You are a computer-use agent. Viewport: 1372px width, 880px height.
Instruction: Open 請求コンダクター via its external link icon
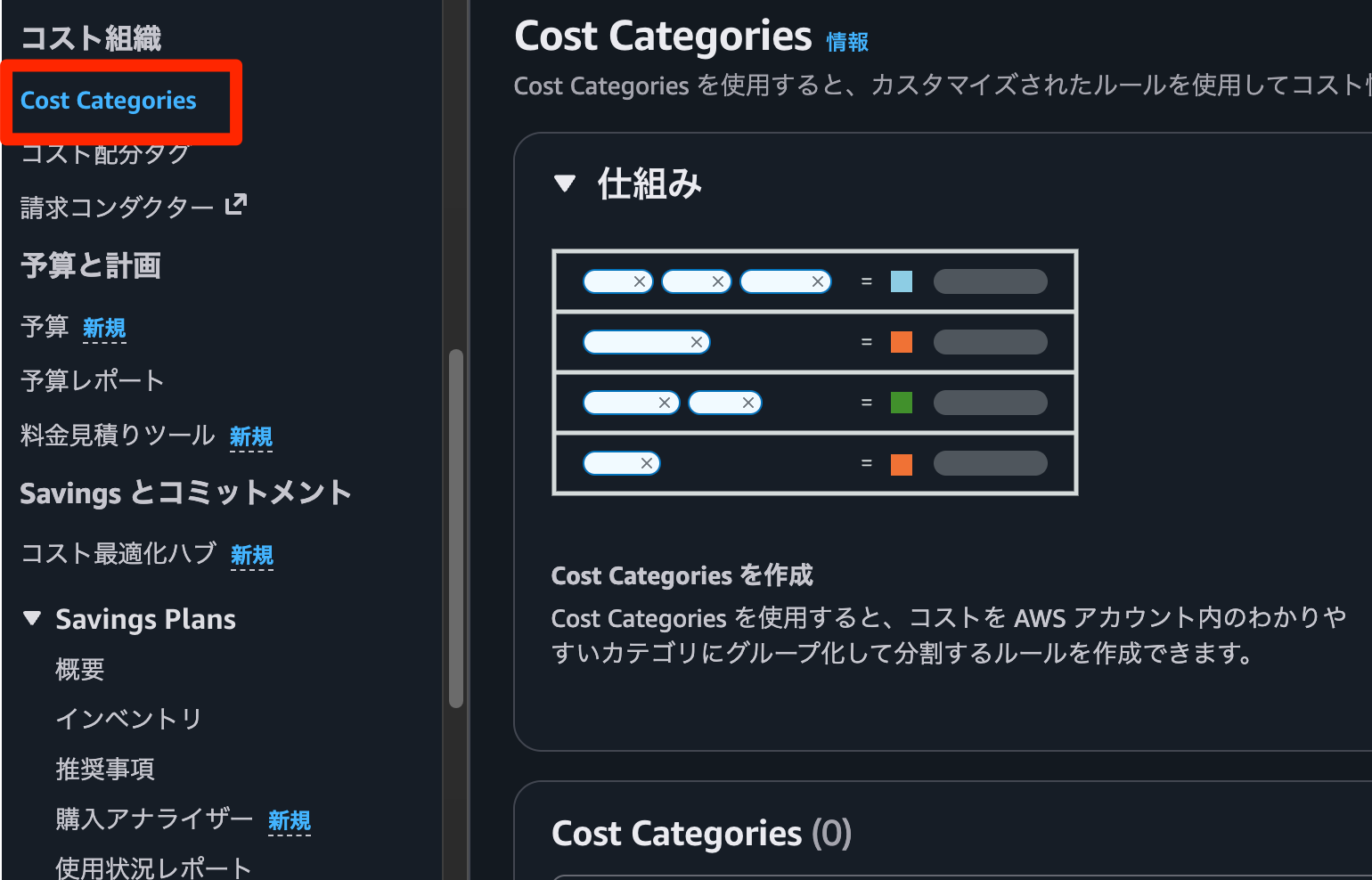(x=234, y=205)
